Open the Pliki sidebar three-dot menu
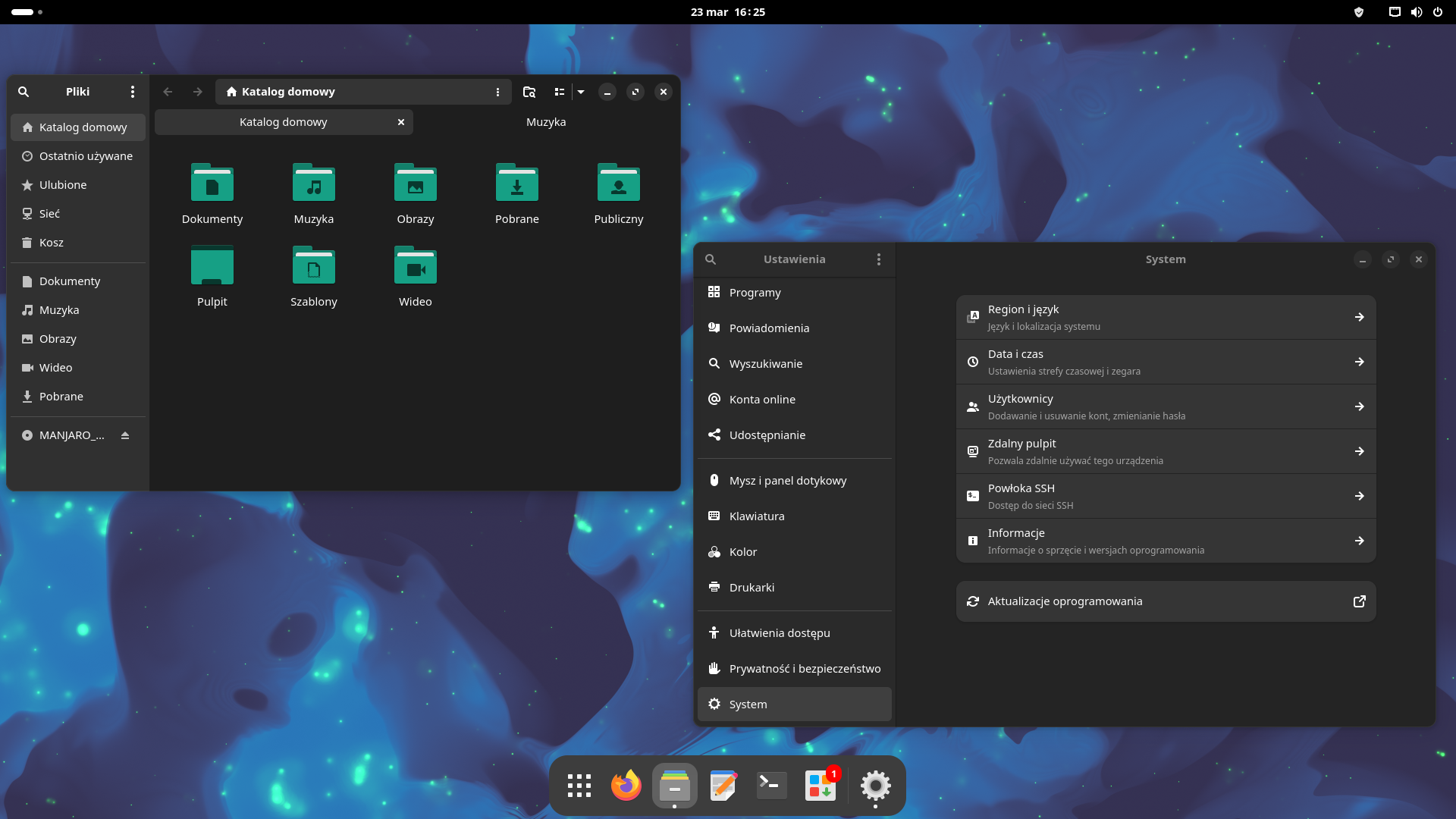 click(x=133, y=92)
